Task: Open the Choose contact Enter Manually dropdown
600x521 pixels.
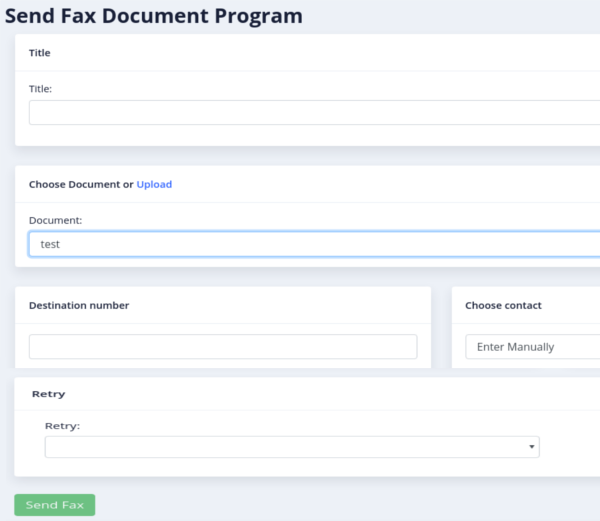Action: pos(533,347)
